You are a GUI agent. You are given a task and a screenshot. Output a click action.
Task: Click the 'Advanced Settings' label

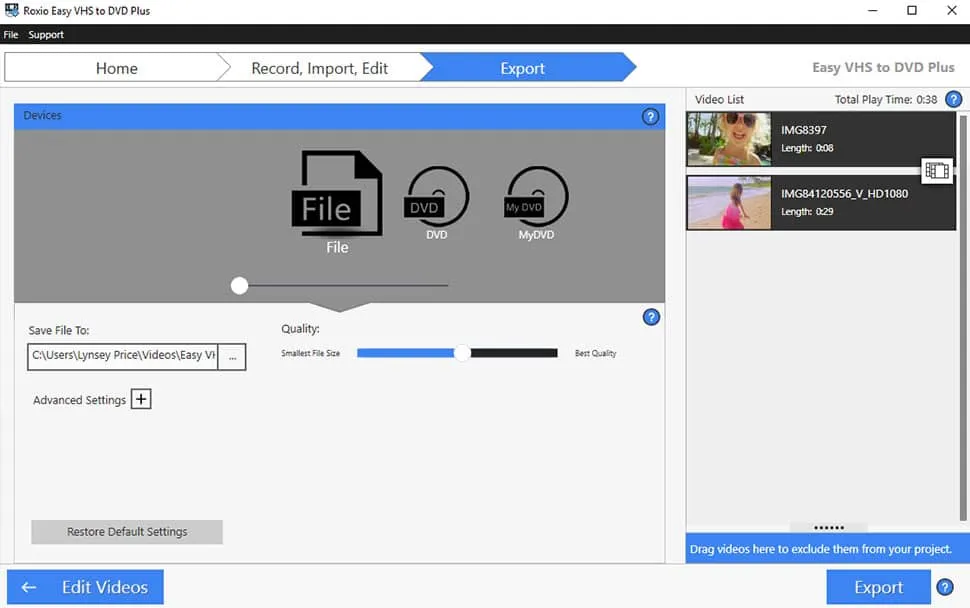(79, 400)
